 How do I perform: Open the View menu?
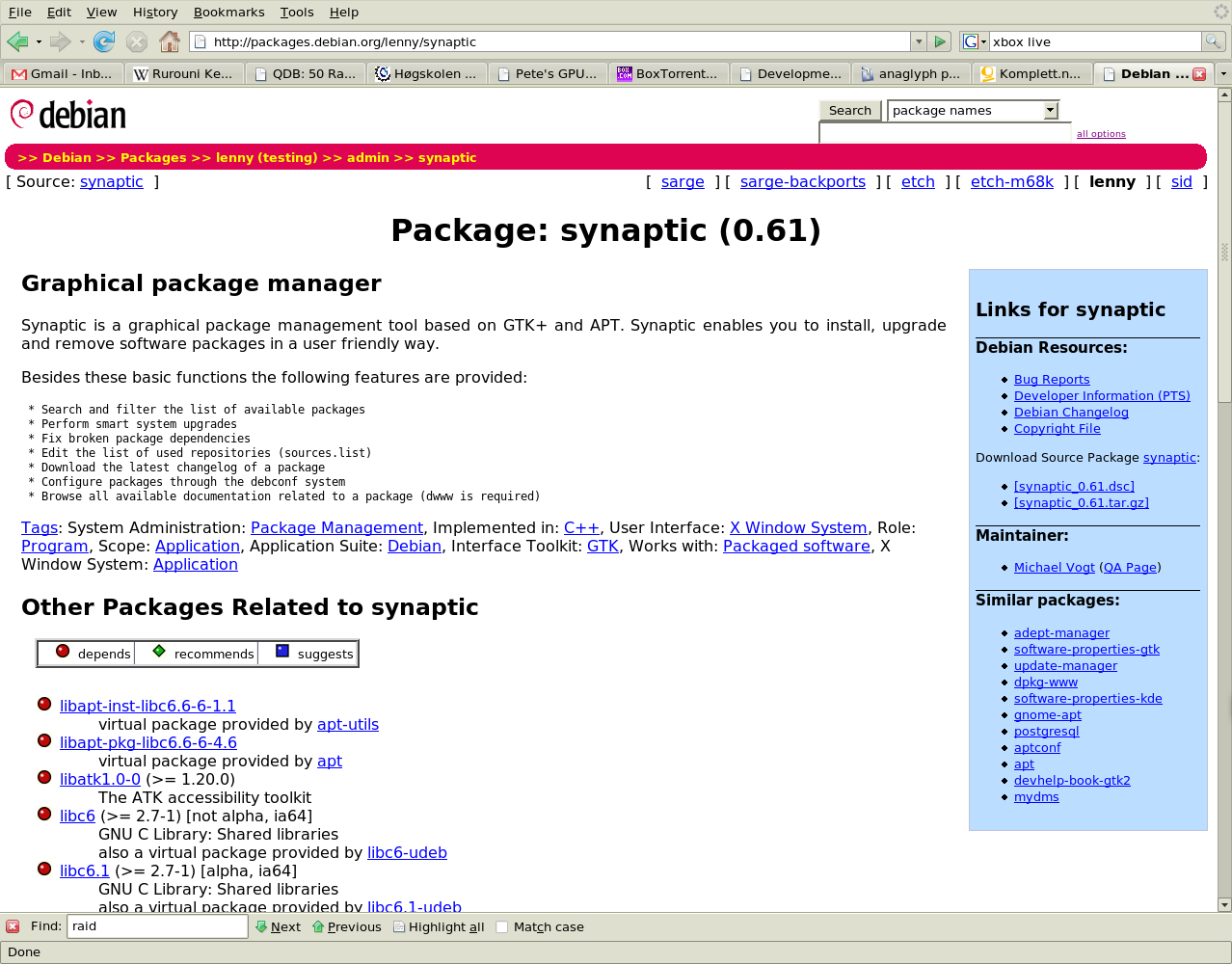pyautogui.click(x=101, y=12)
